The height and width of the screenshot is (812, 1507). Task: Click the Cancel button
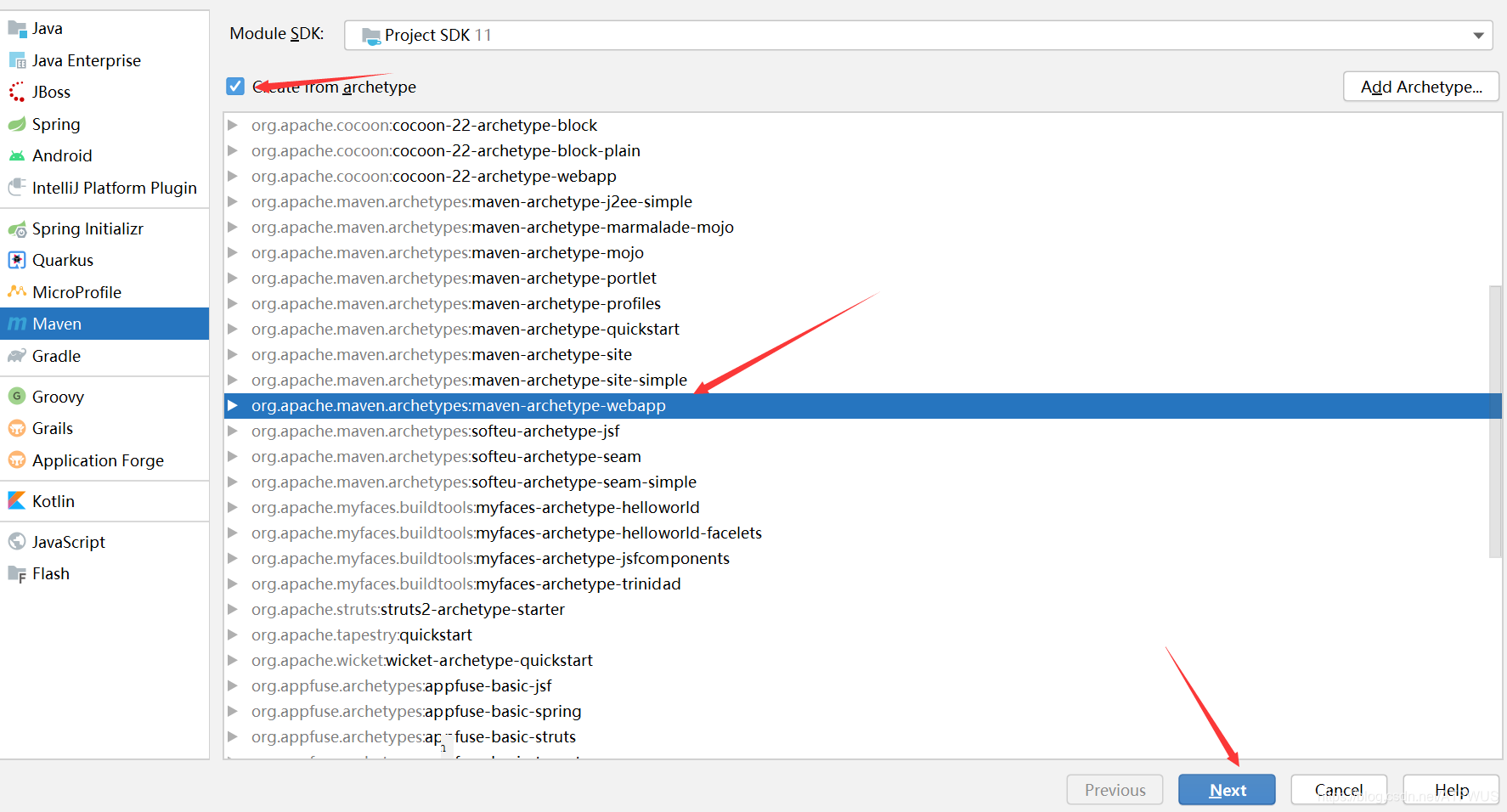[x=1339, y=790]
